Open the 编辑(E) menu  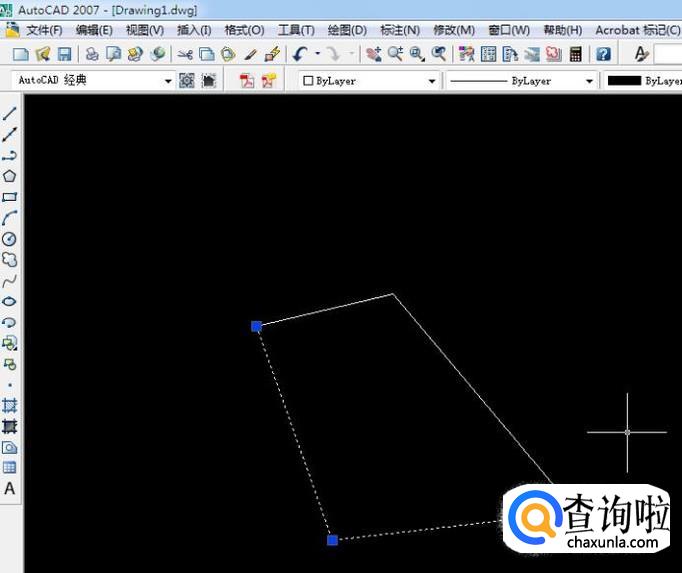pos(94,30)
